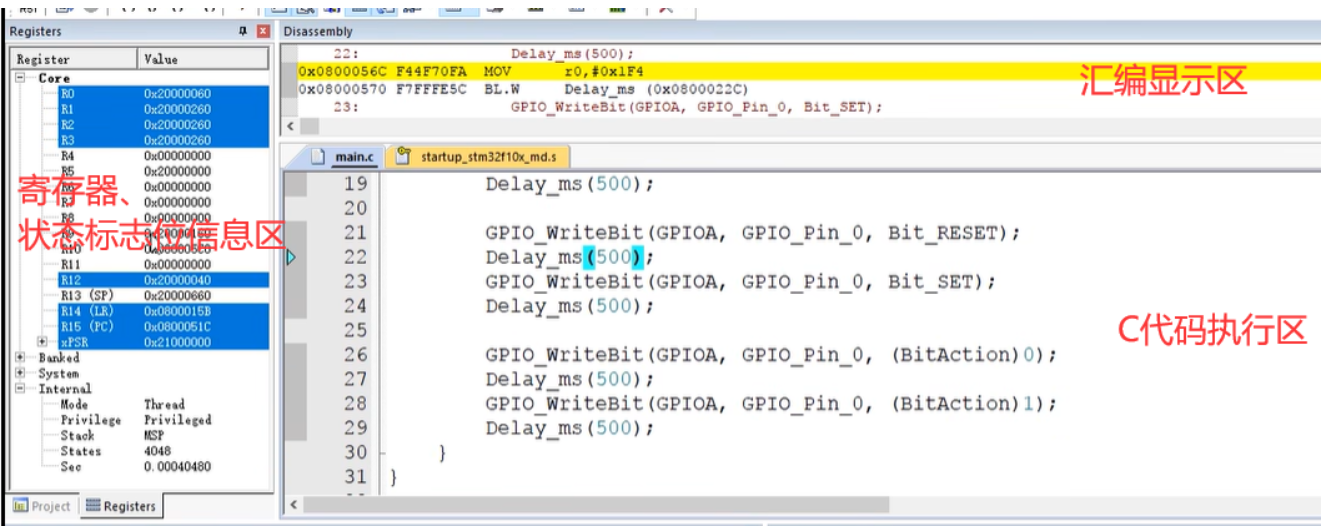This screenshot has height=527, width=1326.
Task: Click the Disassembly scroll-left arrow
Action: point(290,127)
